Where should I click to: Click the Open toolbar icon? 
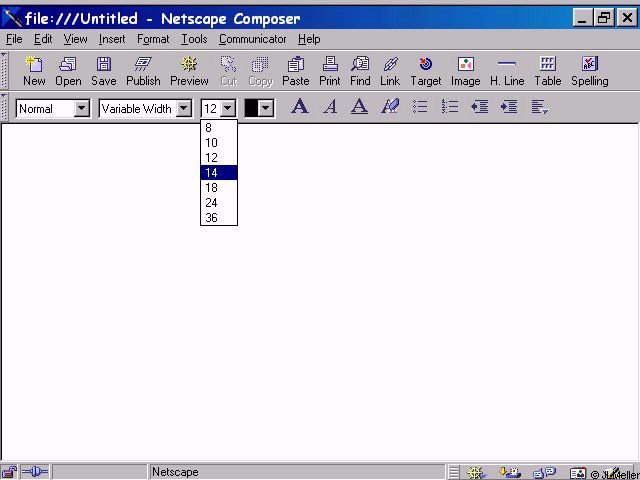click(68, 71)
